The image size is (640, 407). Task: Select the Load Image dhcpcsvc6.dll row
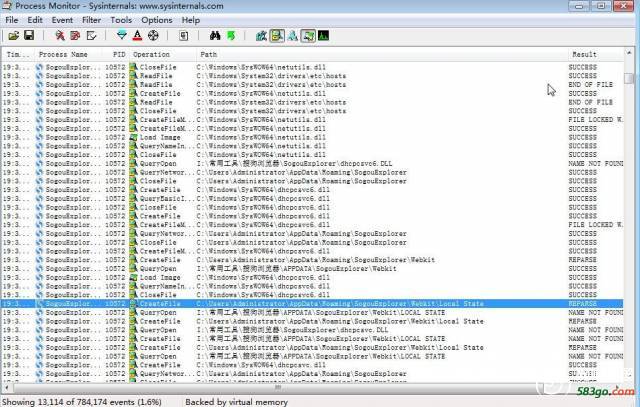(312, 278)
